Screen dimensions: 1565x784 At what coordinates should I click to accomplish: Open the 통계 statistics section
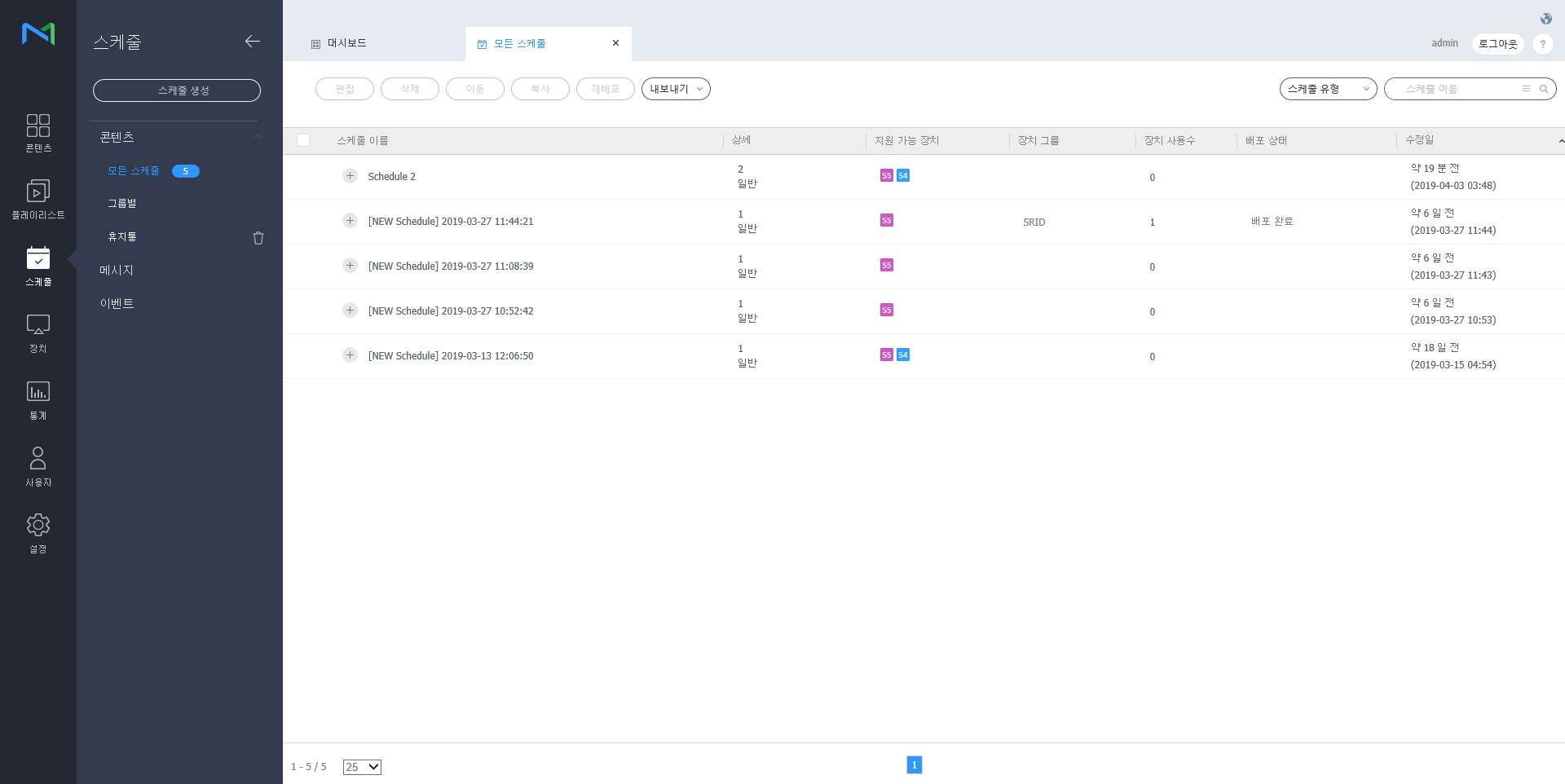click(x=37, y=400)
